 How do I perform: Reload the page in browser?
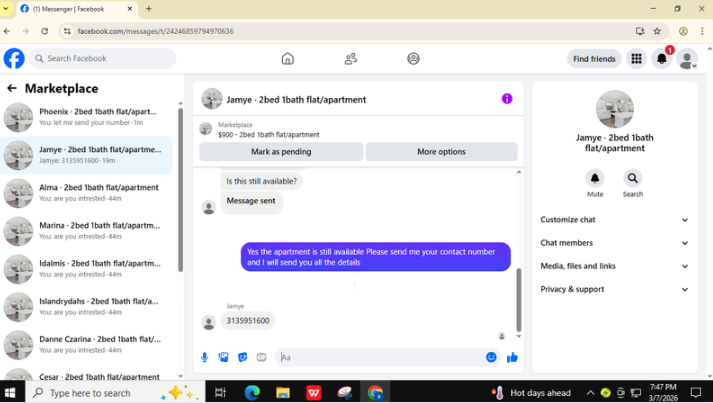coord(45,31)
